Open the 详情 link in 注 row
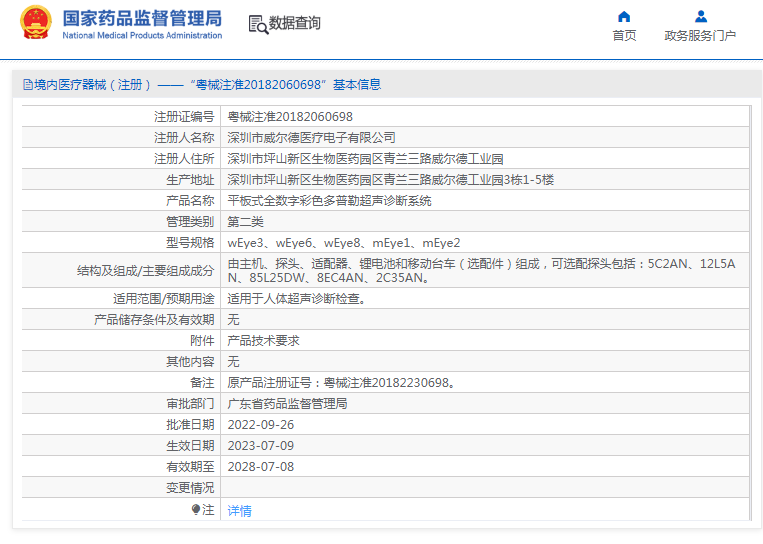 coord(240,510)
